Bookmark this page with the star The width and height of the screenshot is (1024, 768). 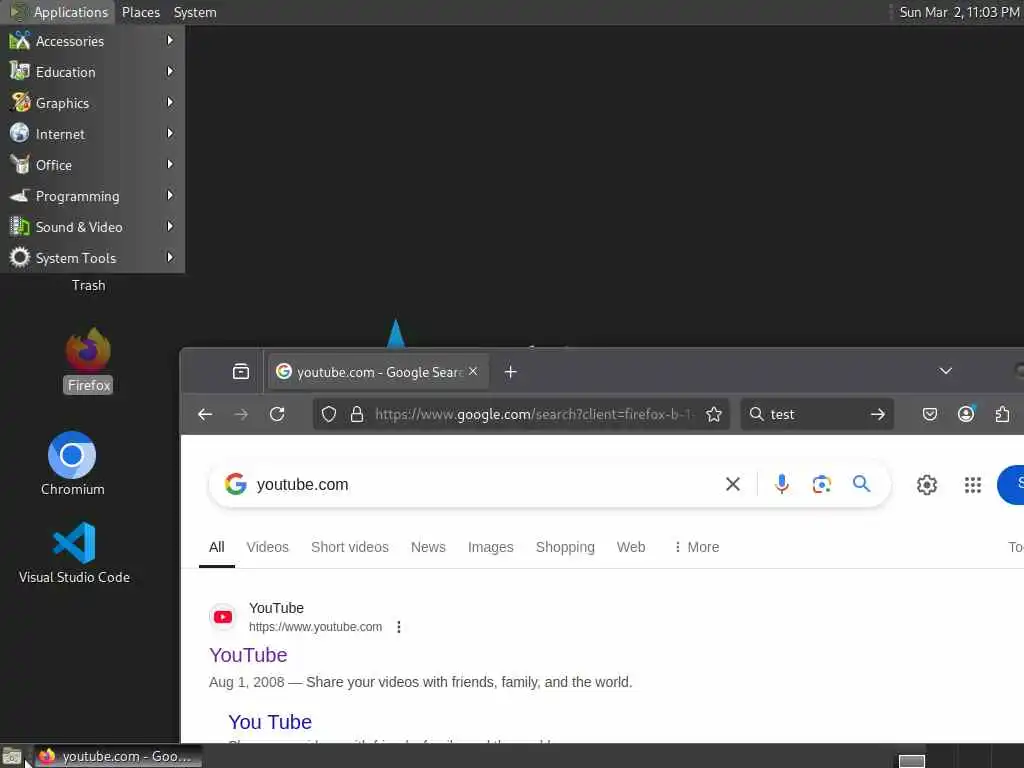tap(714, 414)
